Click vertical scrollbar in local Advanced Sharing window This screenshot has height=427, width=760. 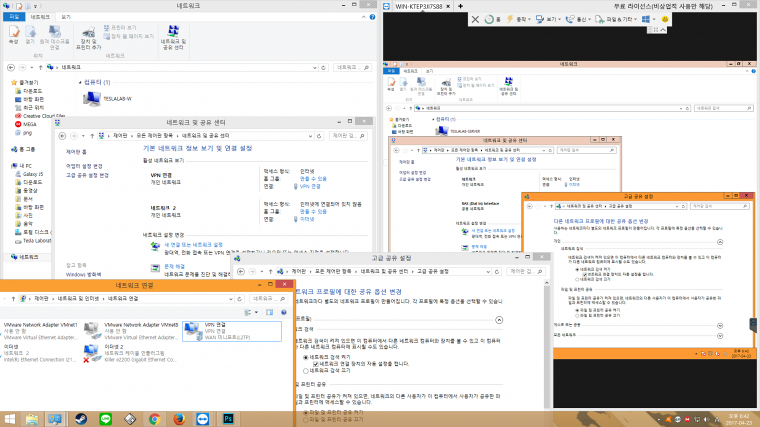tap(547, 344)
